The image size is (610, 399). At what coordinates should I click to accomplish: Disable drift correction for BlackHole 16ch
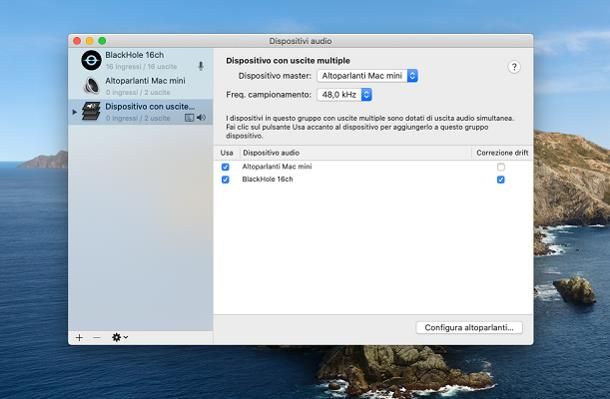[501, 180]
